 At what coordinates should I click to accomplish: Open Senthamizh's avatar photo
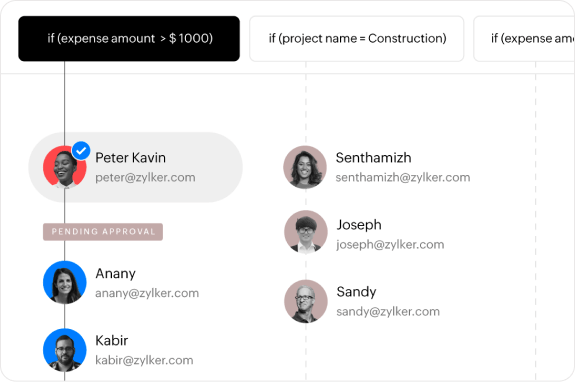305,167
